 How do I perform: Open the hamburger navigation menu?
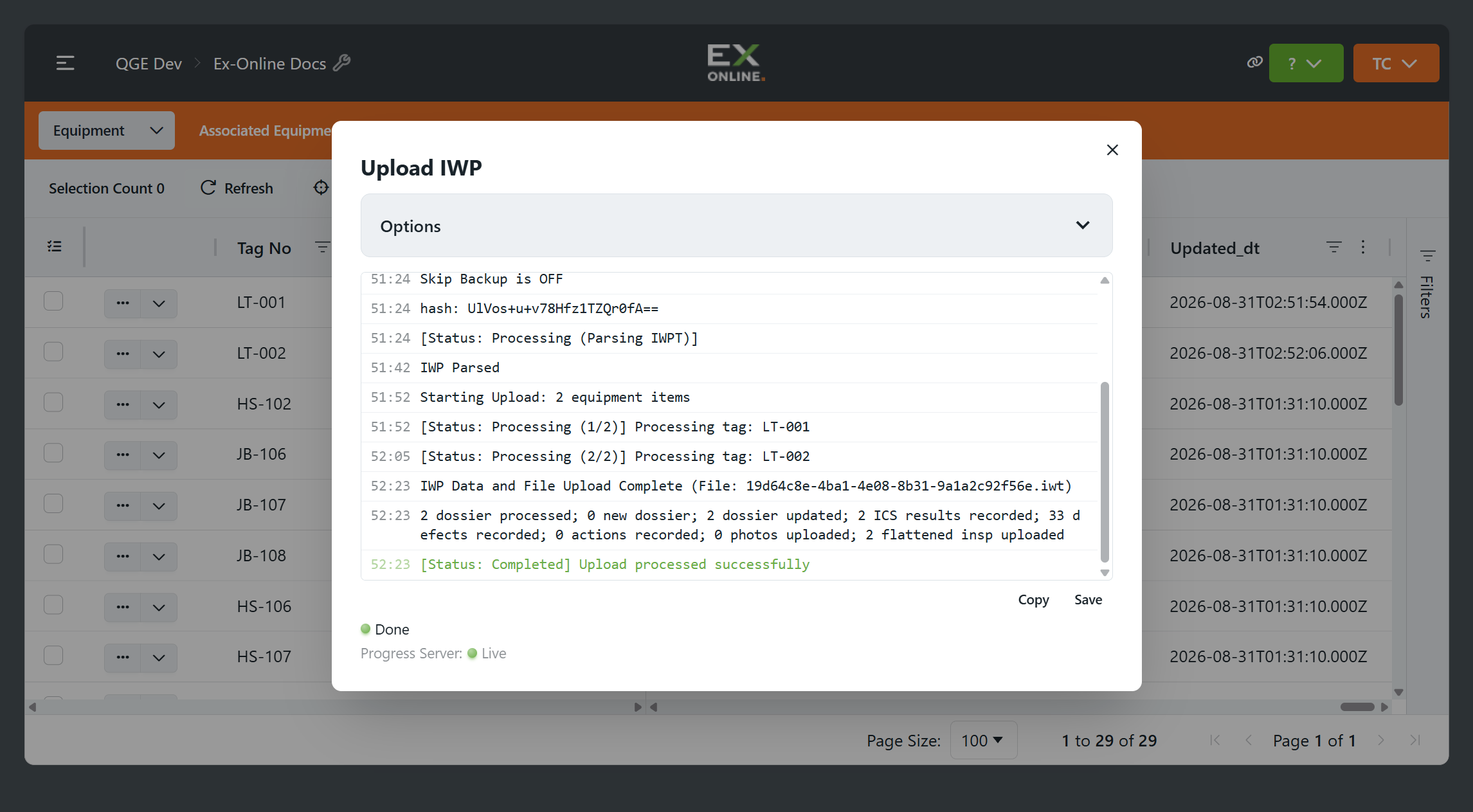pyautogui.click(x=66, y=63)
